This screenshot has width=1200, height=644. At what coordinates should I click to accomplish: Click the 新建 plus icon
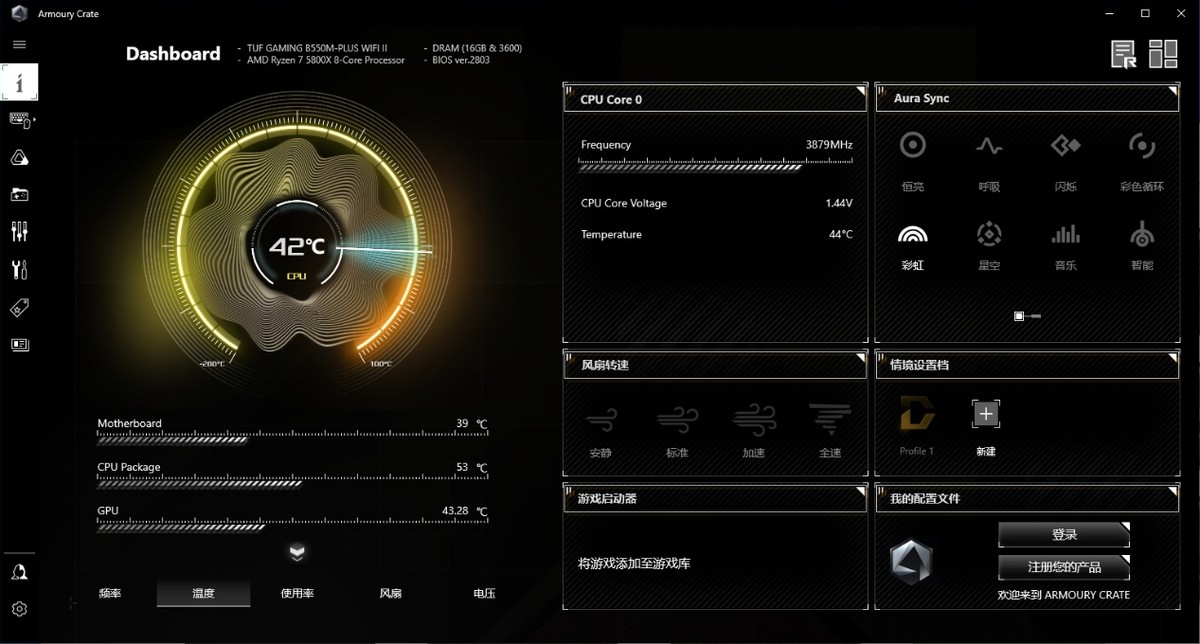pos(986,414)
